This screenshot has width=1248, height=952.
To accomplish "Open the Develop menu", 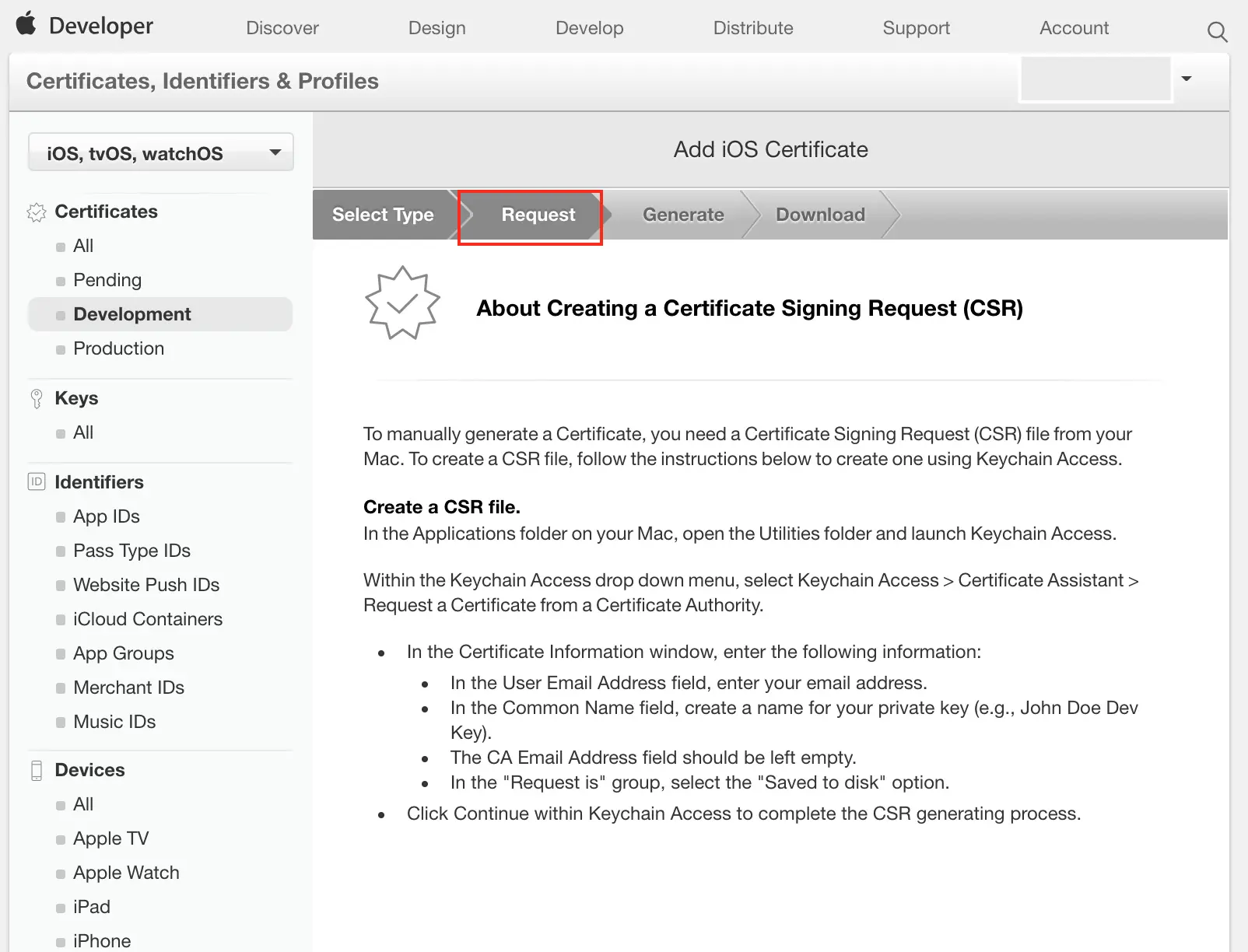I will pos(590,28).
